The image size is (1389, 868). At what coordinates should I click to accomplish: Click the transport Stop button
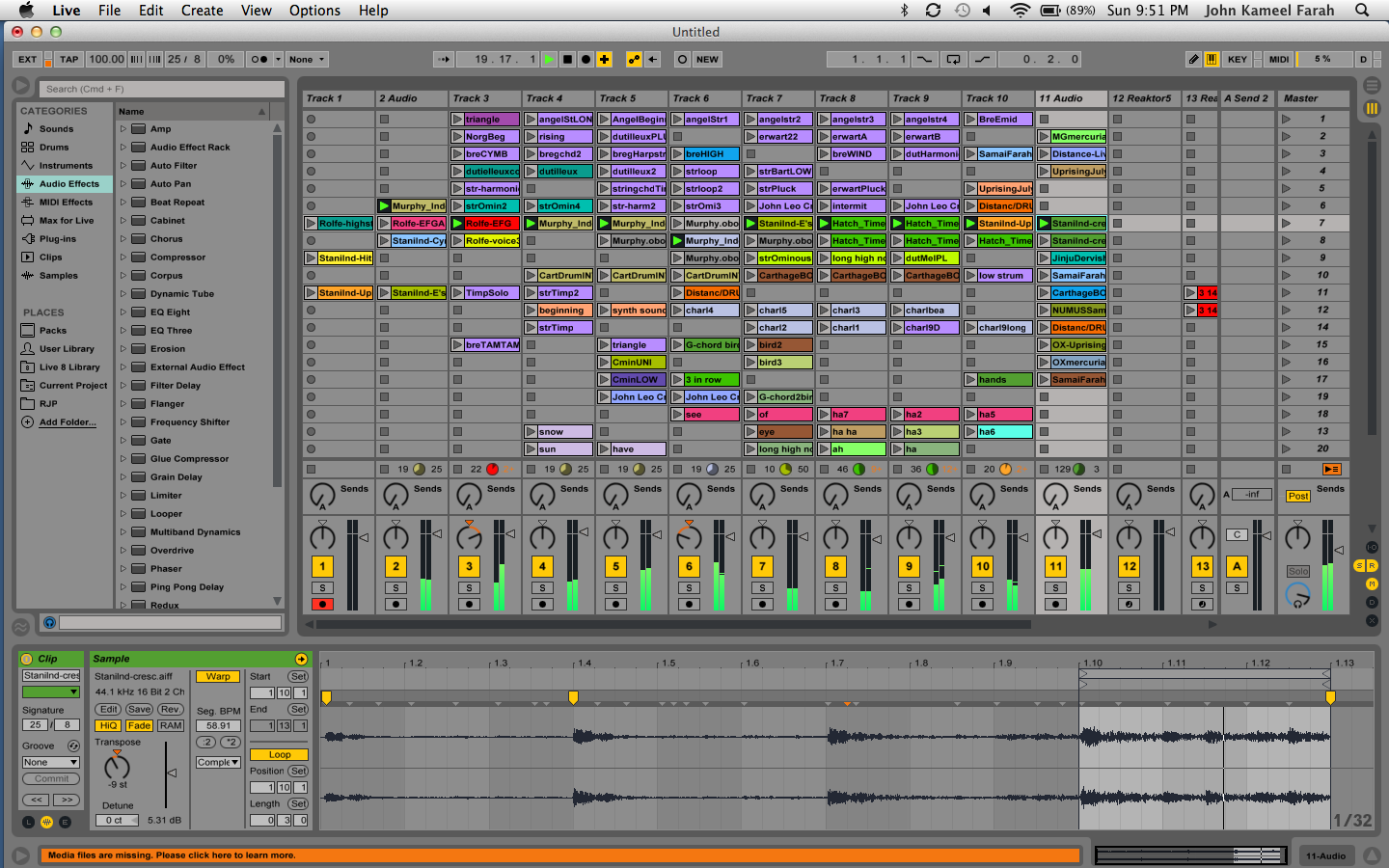(567, 59)
